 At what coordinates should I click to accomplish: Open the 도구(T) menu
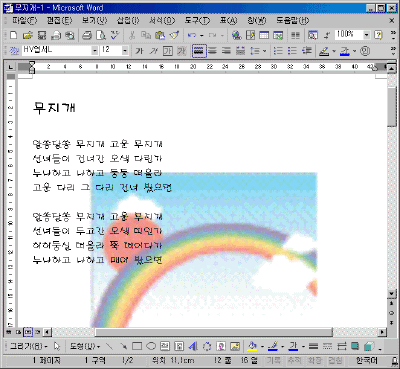click(x=197, y=21)
